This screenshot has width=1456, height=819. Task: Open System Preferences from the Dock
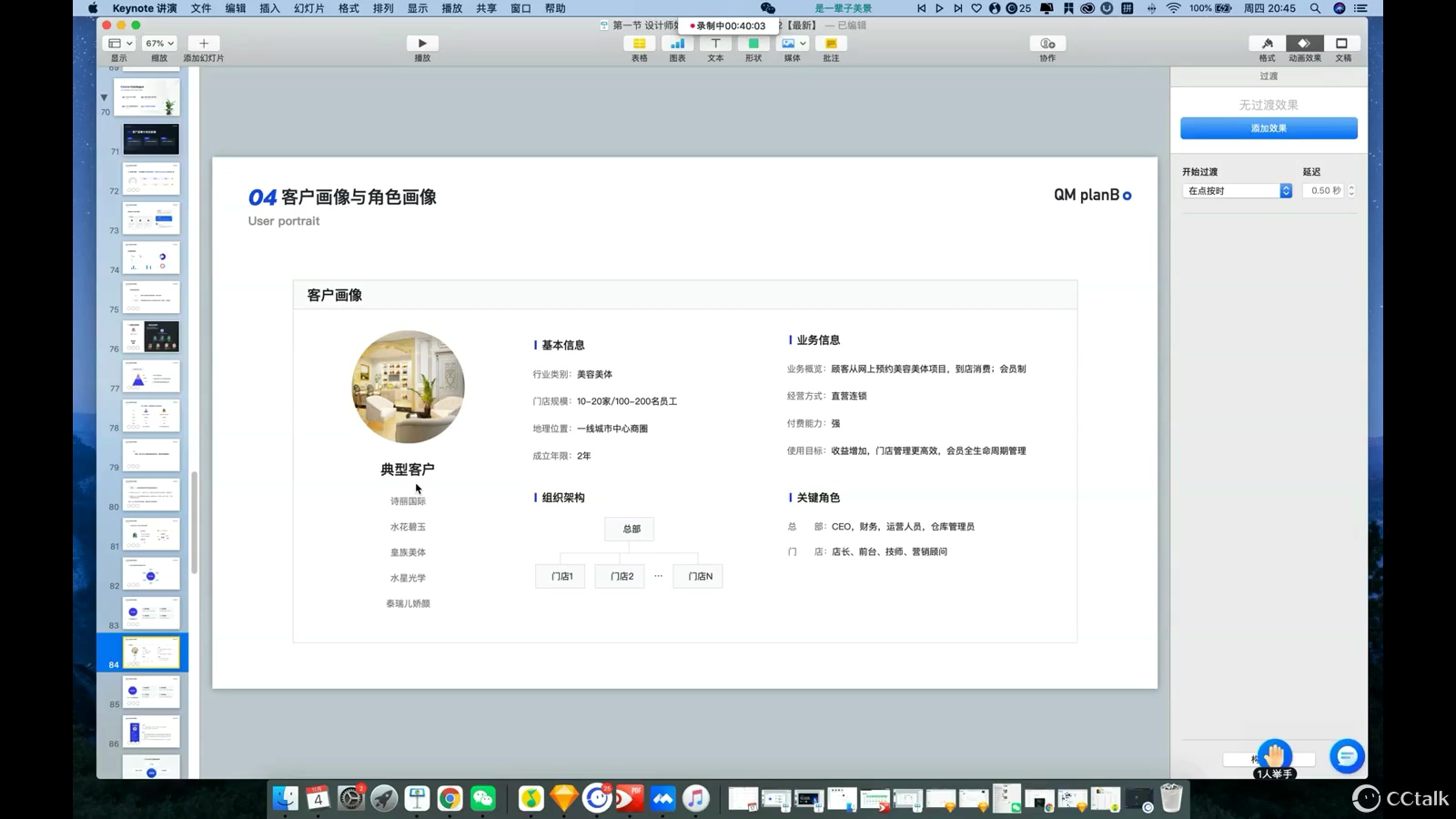[351, 798]
